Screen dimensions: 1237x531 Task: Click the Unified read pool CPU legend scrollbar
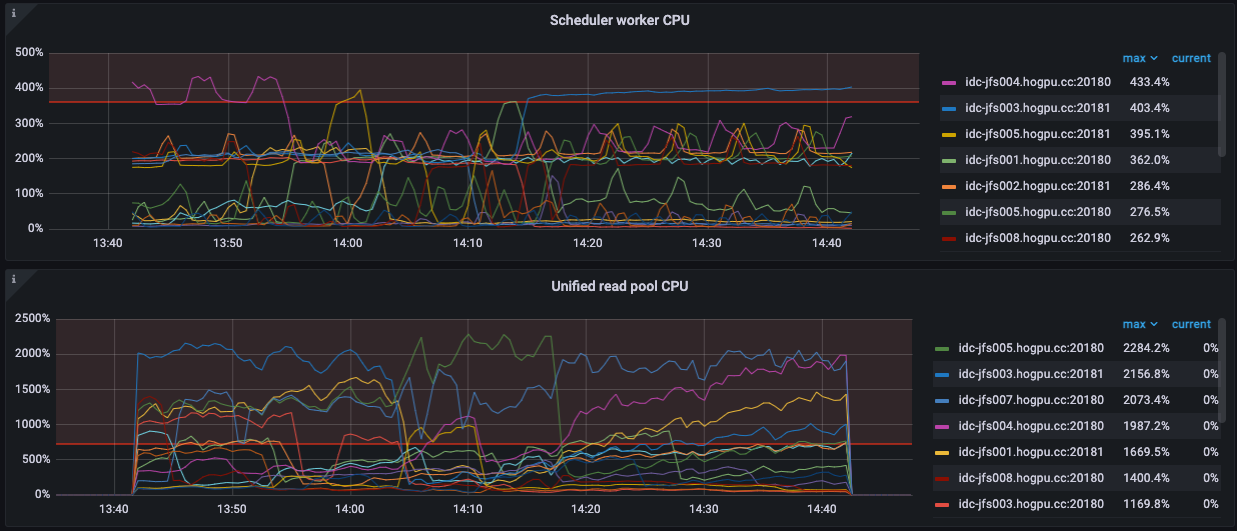click(1221, 370)
